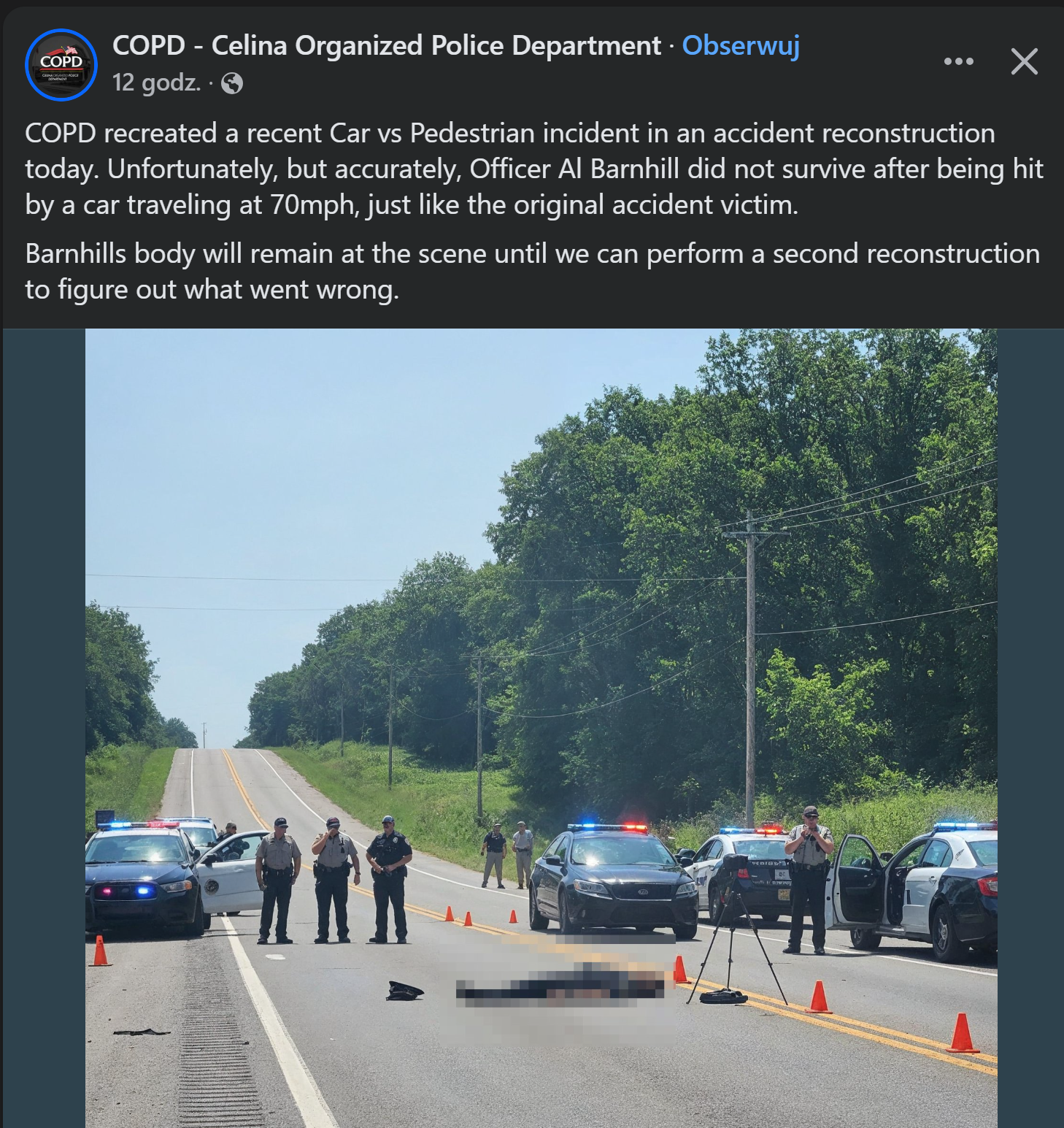Open the COPD page profile avatar
The image size is (1064, 1128).
[x=61, y=65]
